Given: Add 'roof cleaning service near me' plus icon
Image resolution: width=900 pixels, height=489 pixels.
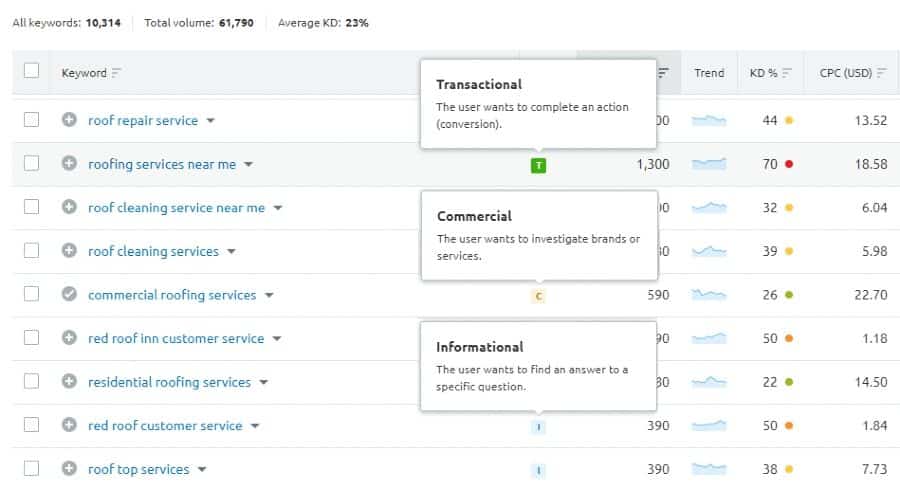Looking at the screenshot, I should [69, 207].
